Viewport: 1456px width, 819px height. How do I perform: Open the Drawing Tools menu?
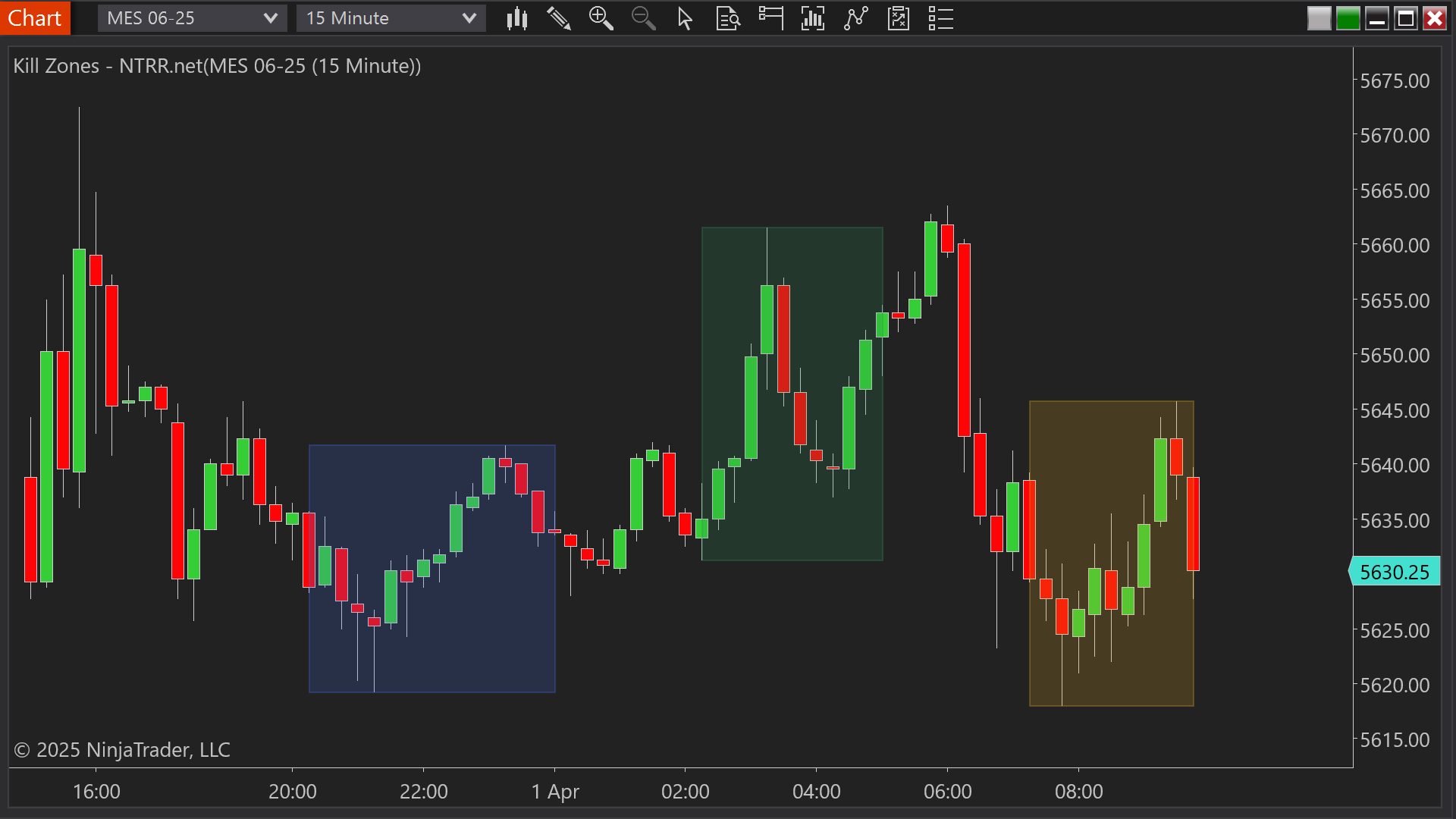559,18
